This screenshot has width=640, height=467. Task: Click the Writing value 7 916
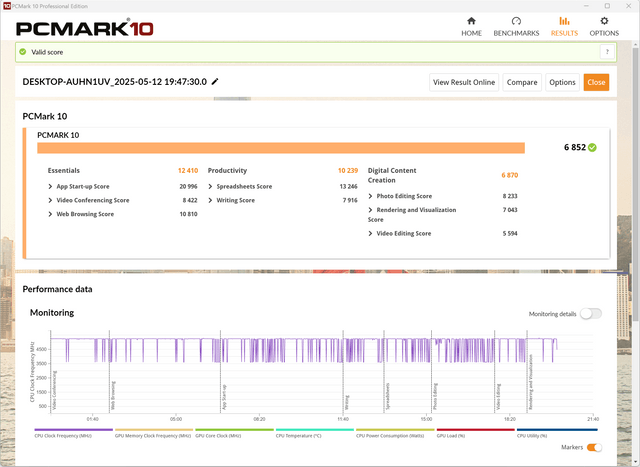click(x=350, y=200)
